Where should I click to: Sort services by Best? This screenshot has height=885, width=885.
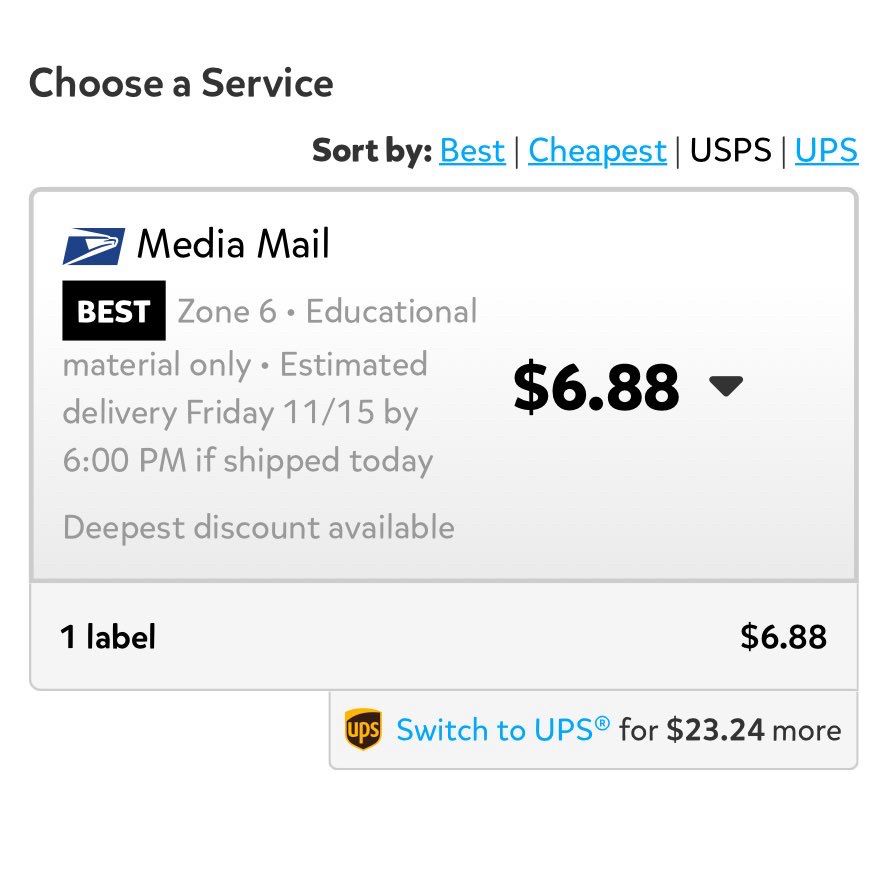click(472, 151)
